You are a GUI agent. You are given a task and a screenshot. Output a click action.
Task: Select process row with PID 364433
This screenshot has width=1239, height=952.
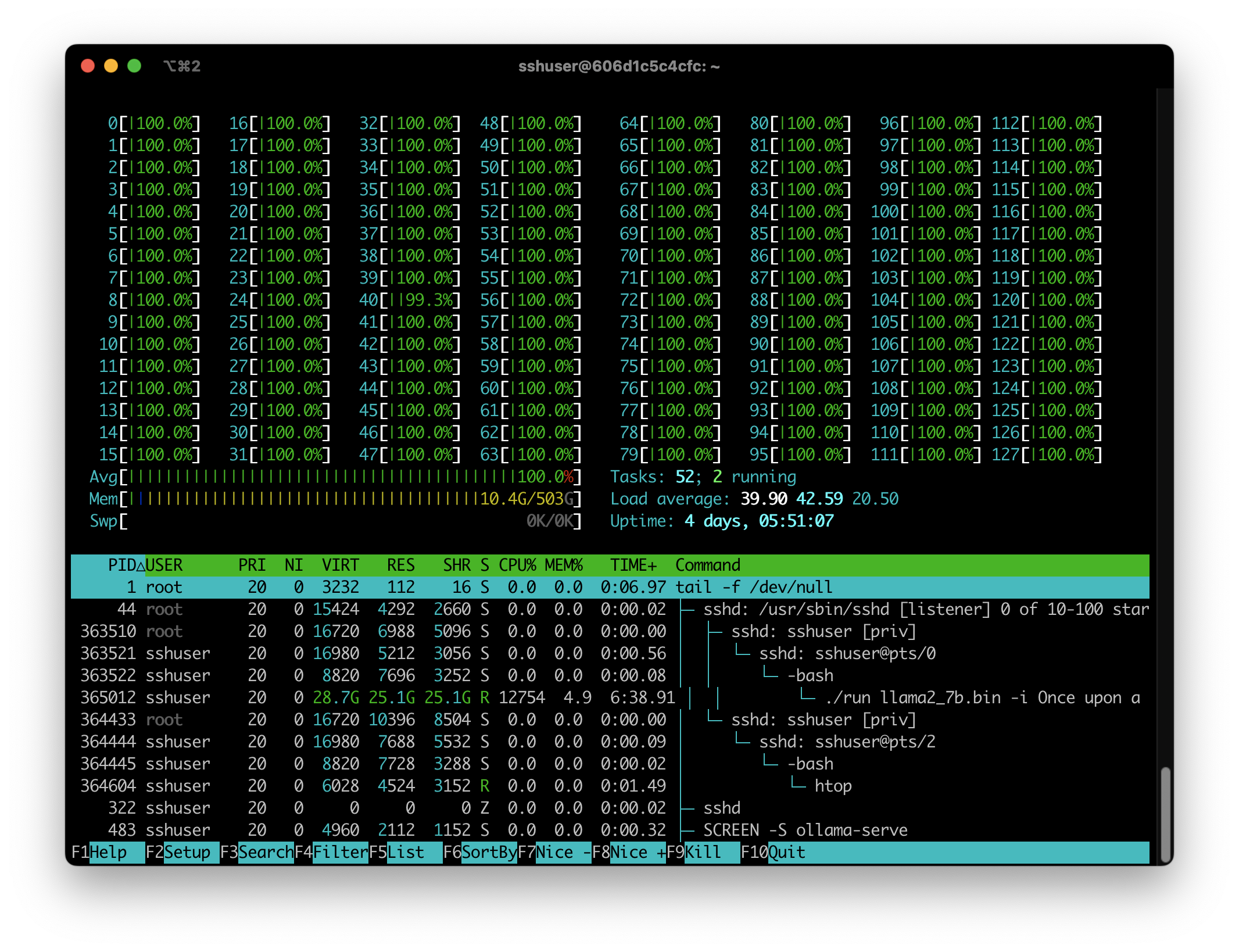[x=610, y=720]
